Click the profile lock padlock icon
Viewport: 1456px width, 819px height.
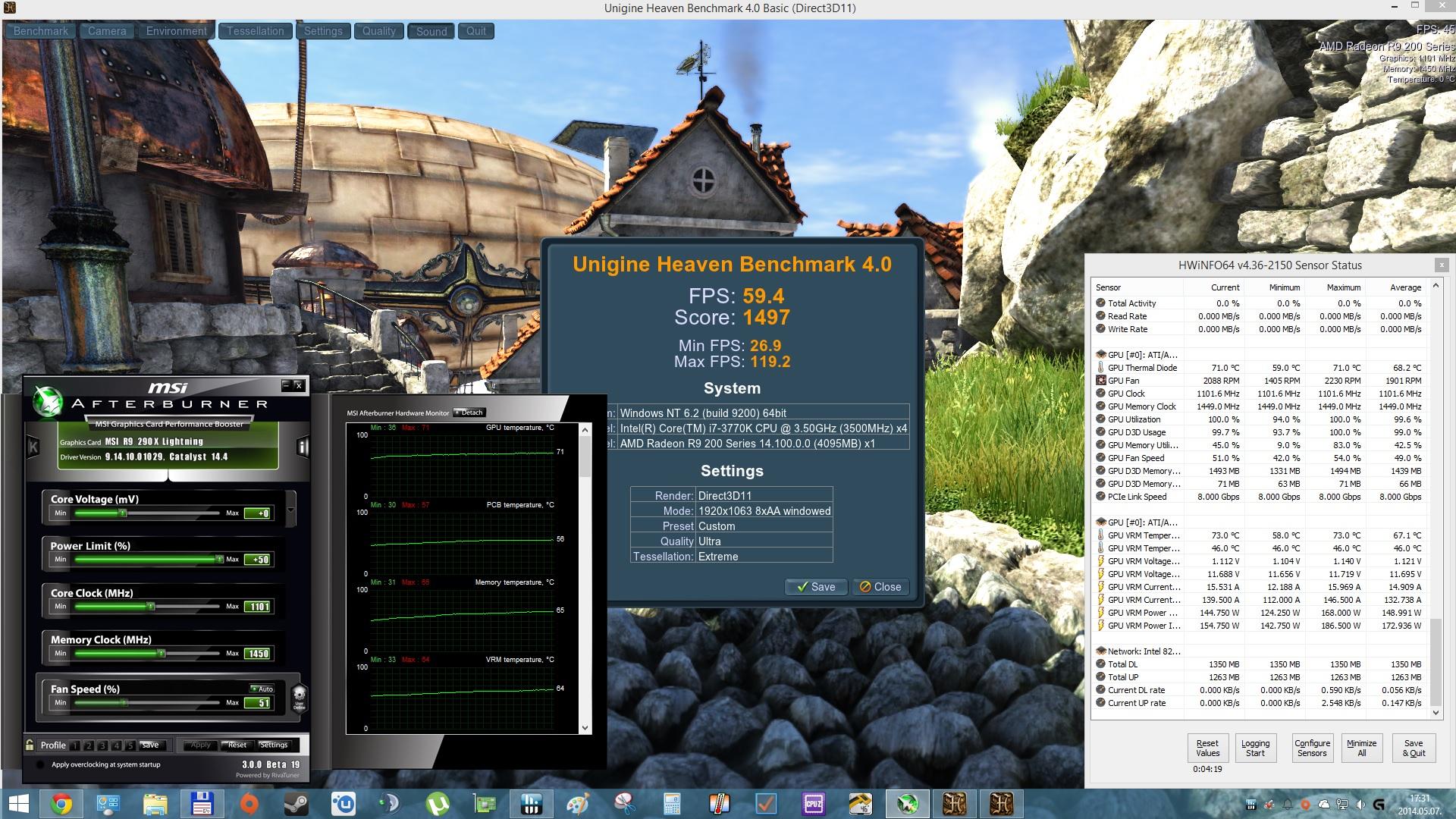click(x=30, y=745)
